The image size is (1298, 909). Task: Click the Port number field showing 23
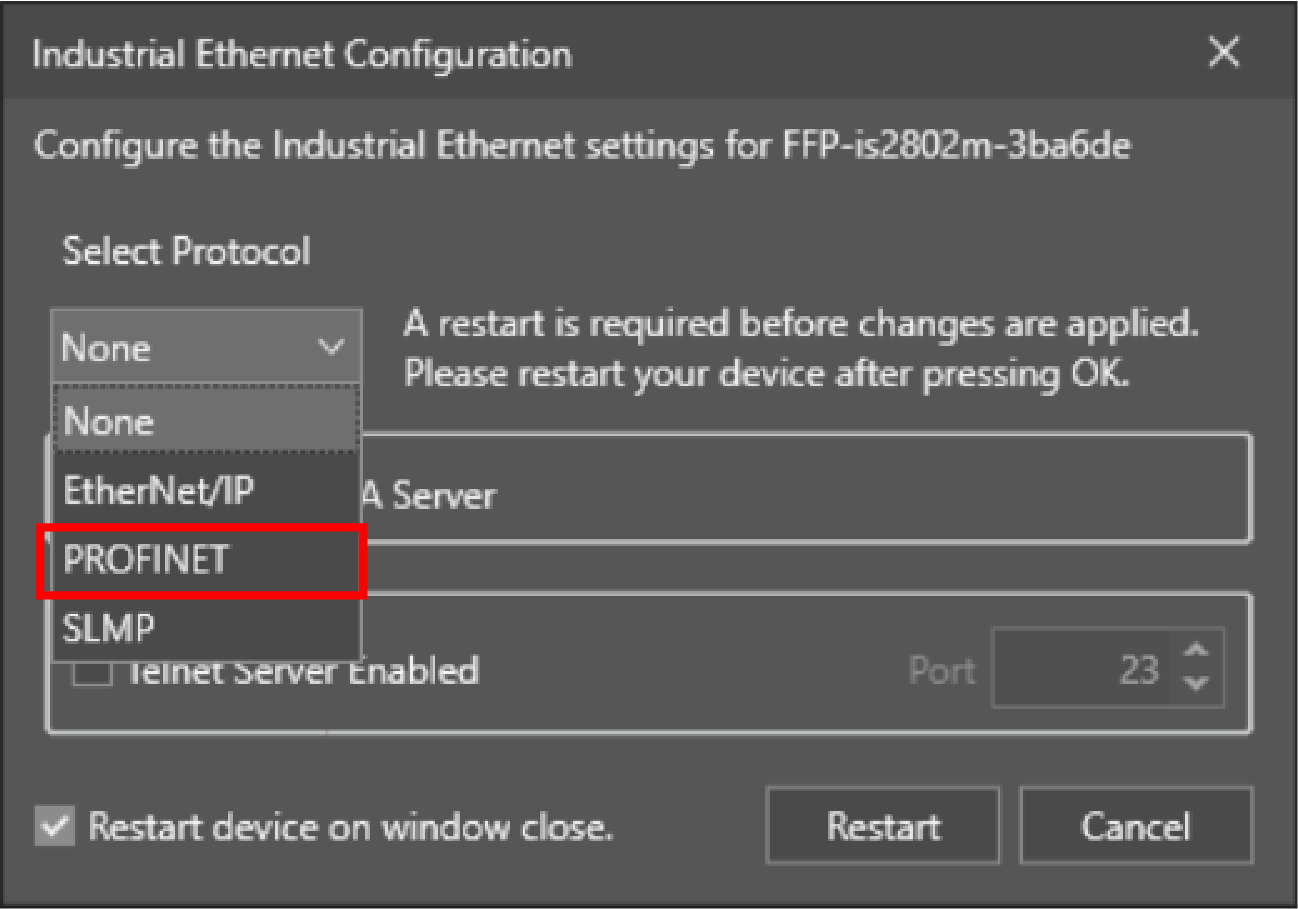(1080, 670)
